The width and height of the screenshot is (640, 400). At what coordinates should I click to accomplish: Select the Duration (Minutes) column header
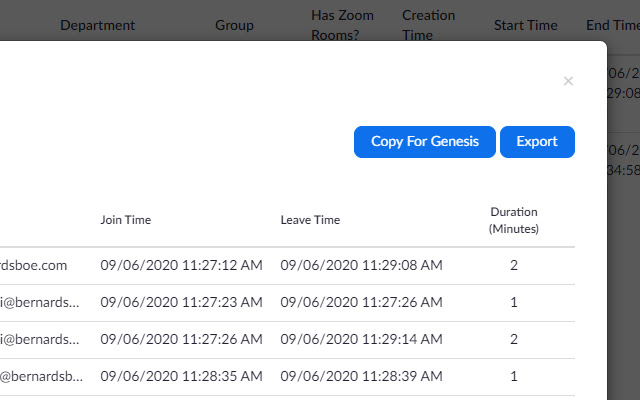coord(514,220)
